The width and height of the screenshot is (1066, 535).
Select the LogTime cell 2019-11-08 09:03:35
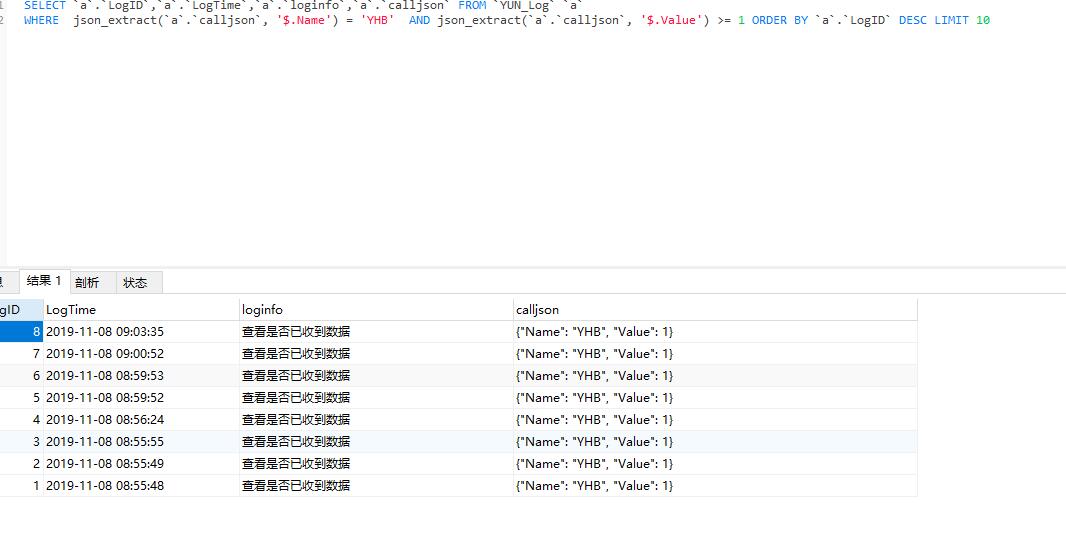click(104, 332)
